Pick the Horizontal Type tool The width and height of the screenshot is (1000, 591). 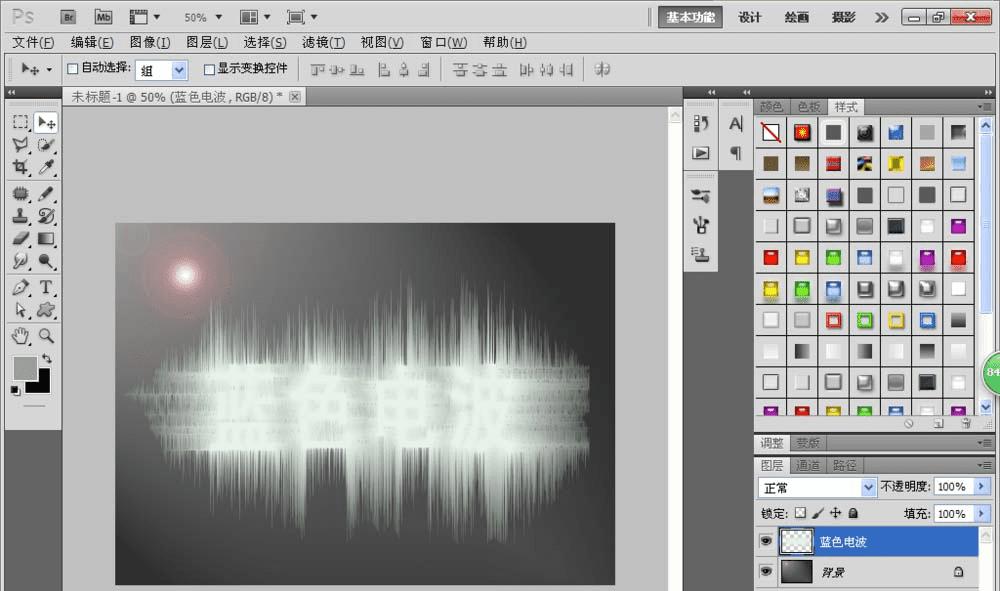click(x=46, y=288)
